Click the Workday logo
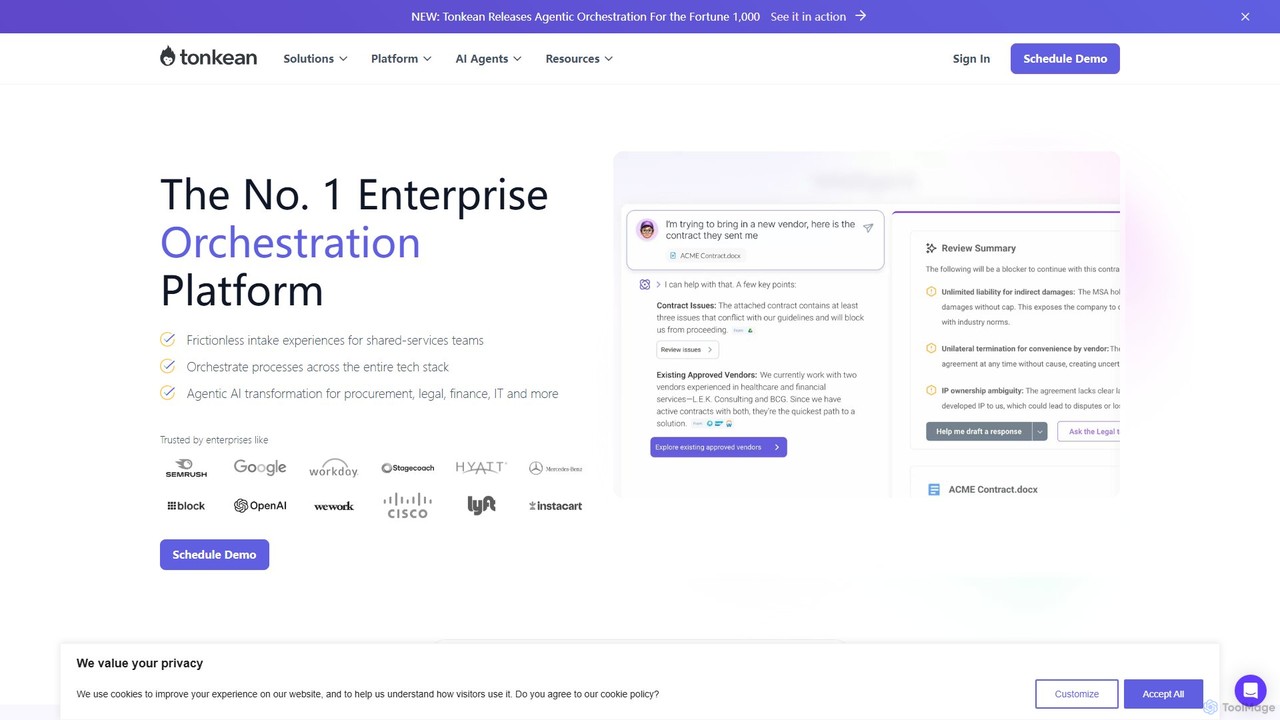Image resolution: width=1280 pixels, height=720 pixels. point(333,468)
